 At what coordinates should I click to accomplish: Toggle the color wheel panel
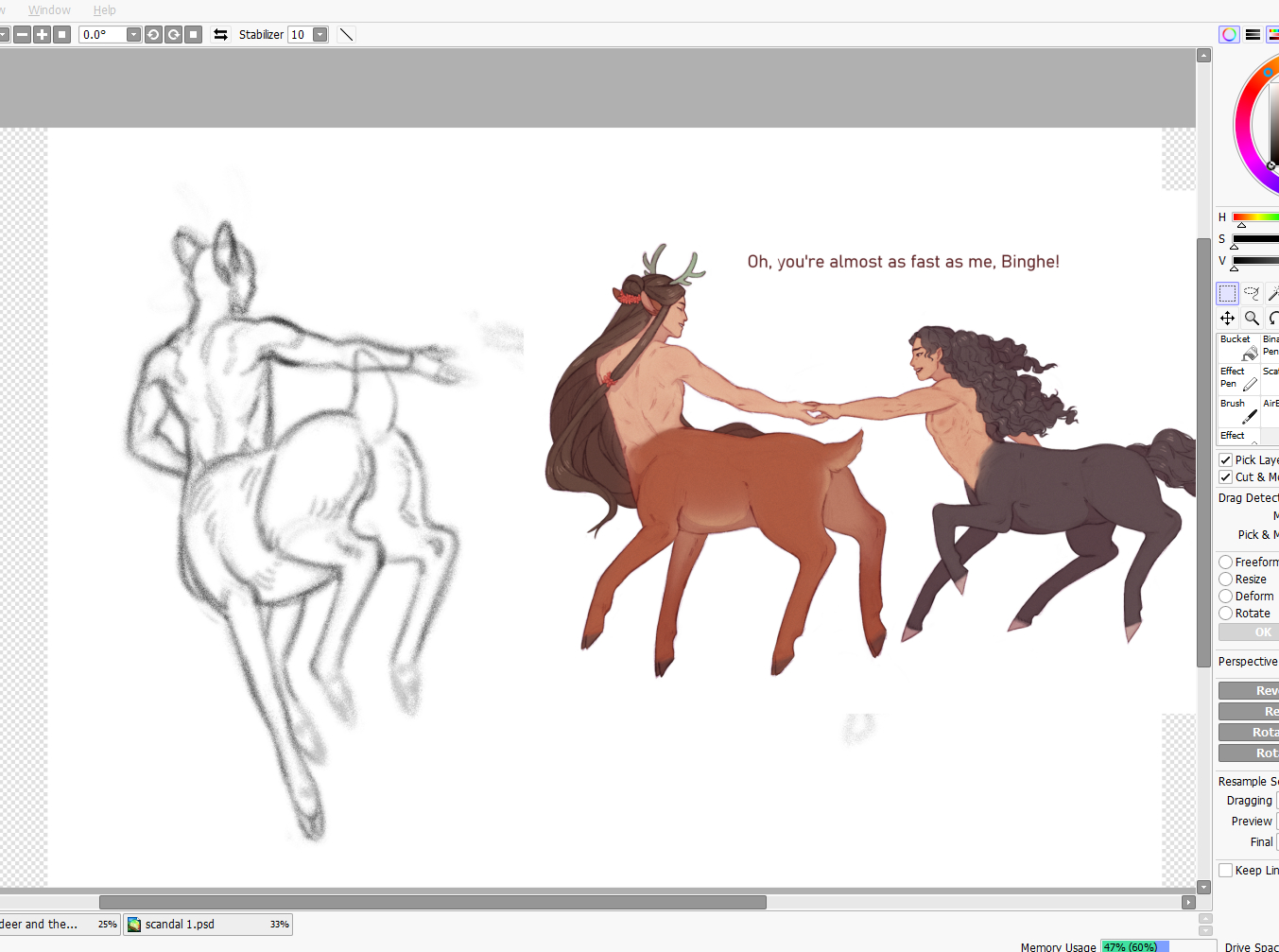point(1229,35)
